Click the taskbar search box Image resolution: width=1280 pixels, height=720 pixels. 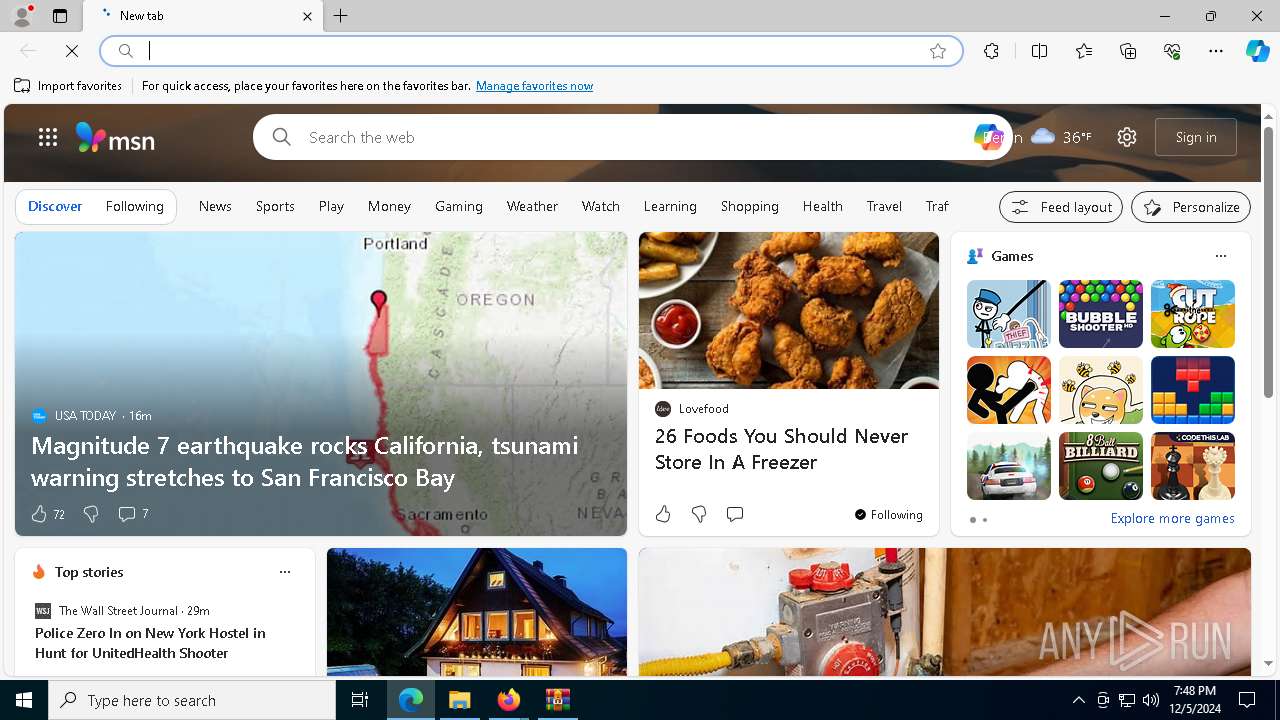[192, 700]
